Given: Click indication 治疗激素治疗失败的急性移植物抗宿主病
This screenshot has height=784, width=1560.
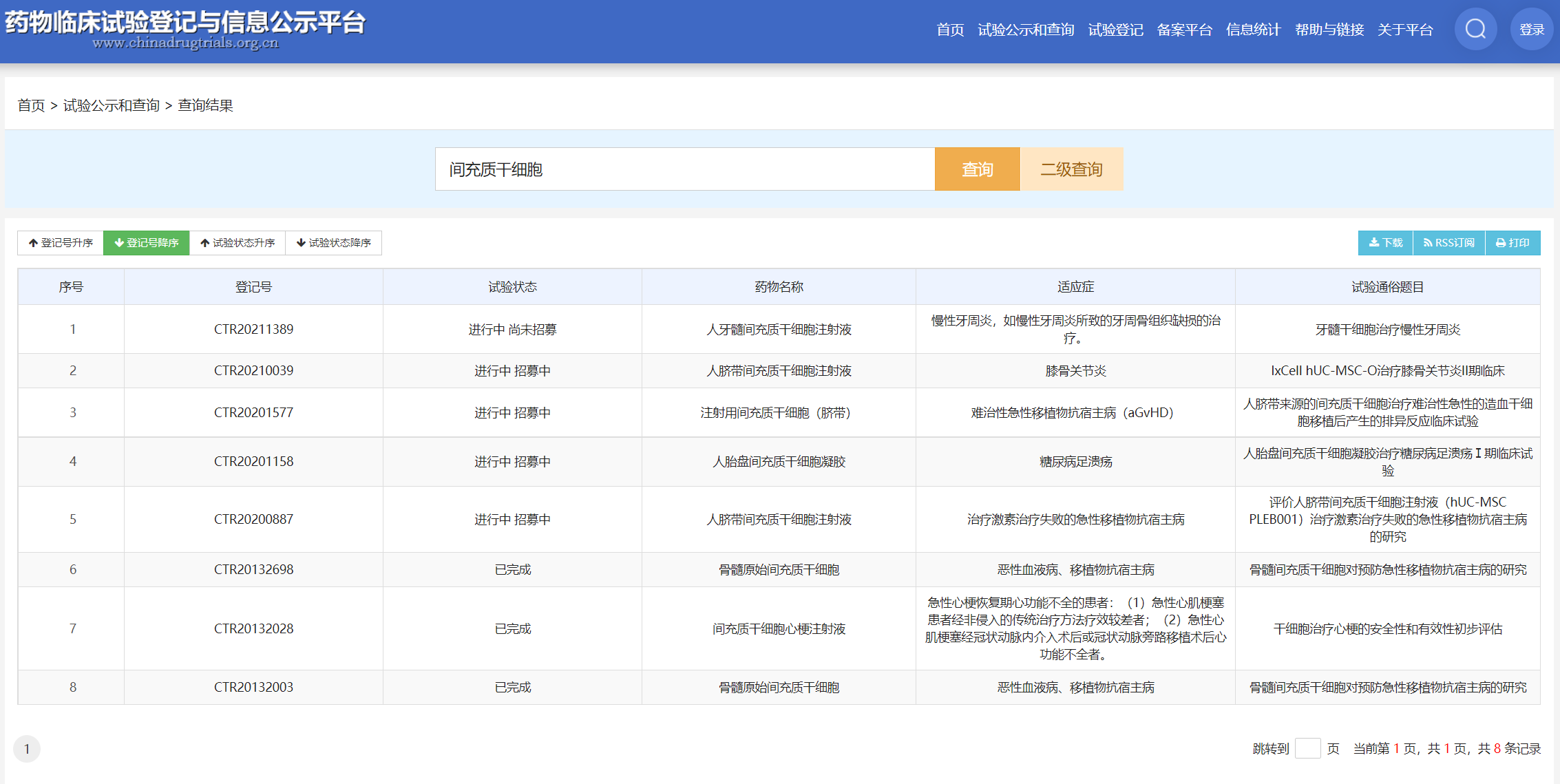Looking at the screenshot, I should click(x=1075, y=519).
